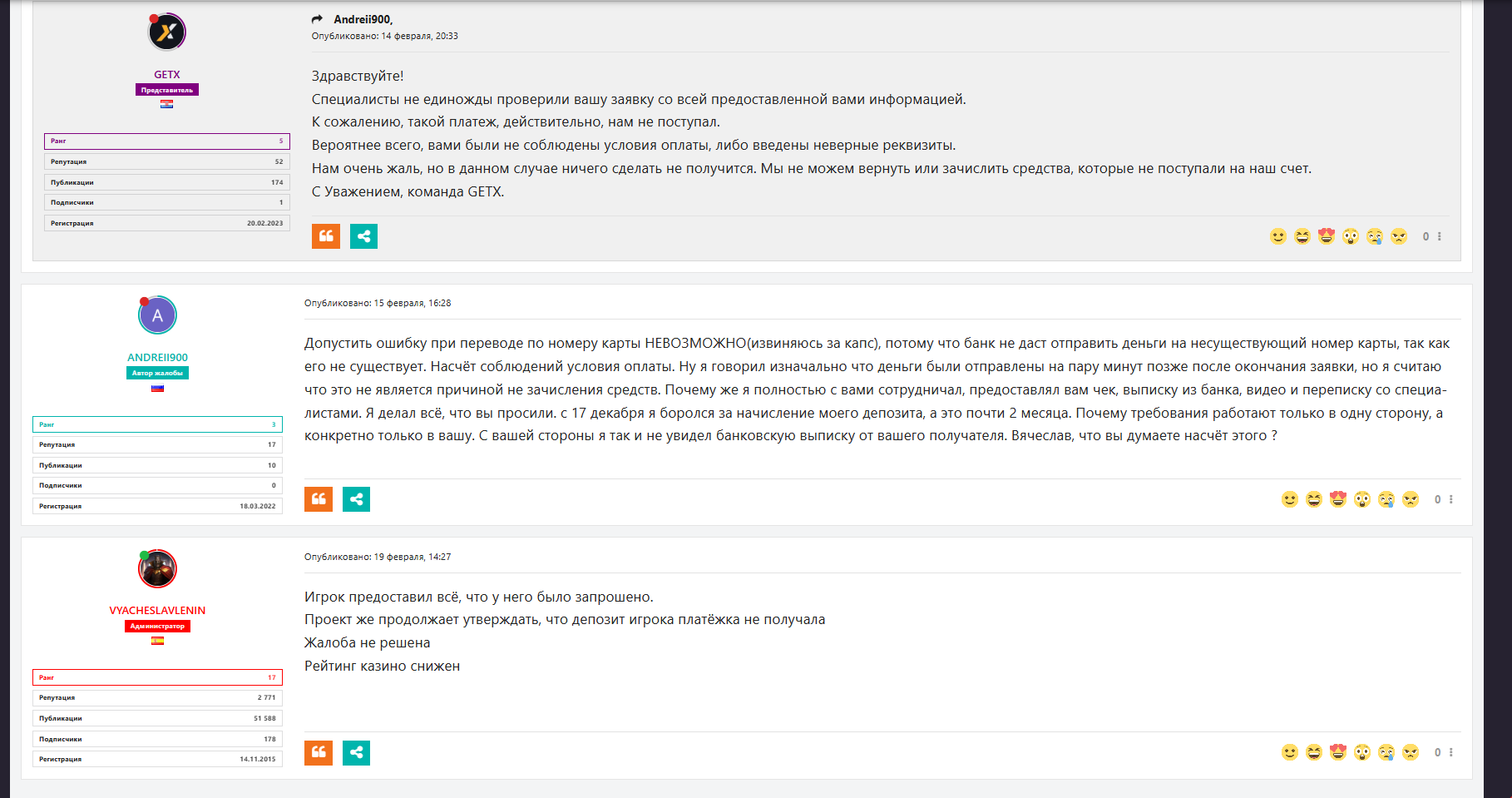Click quote button under ANDREII900's post

pos(319,499)
